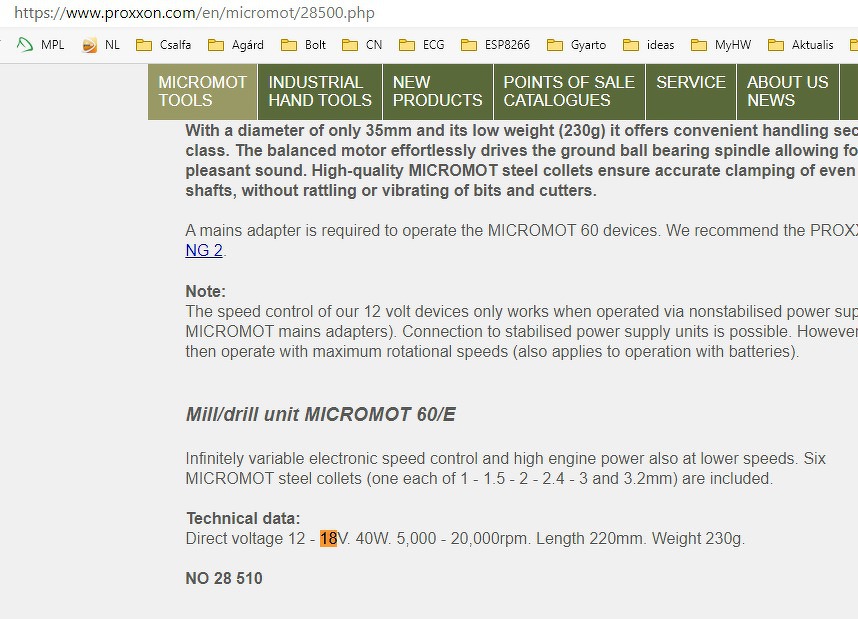Open the Csalfa bookmark folder
This screenshot has height=619, width=858.
pyautogui.click(x=163, y=45)
